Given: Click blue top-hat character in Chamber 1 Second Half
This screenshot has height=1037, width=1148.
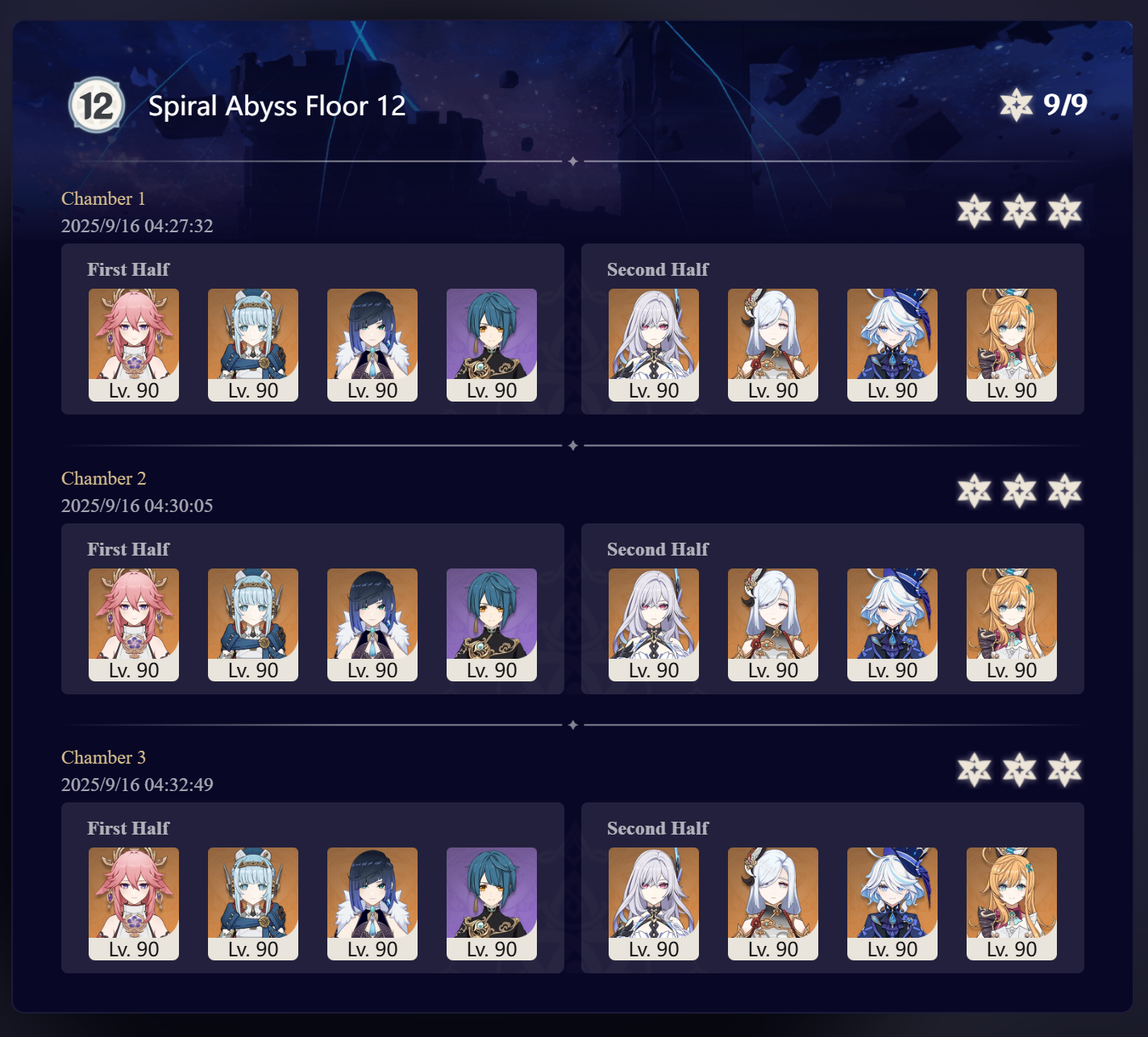Looking at the screenshot, I should pyautogui.click(x=892, y=345).
